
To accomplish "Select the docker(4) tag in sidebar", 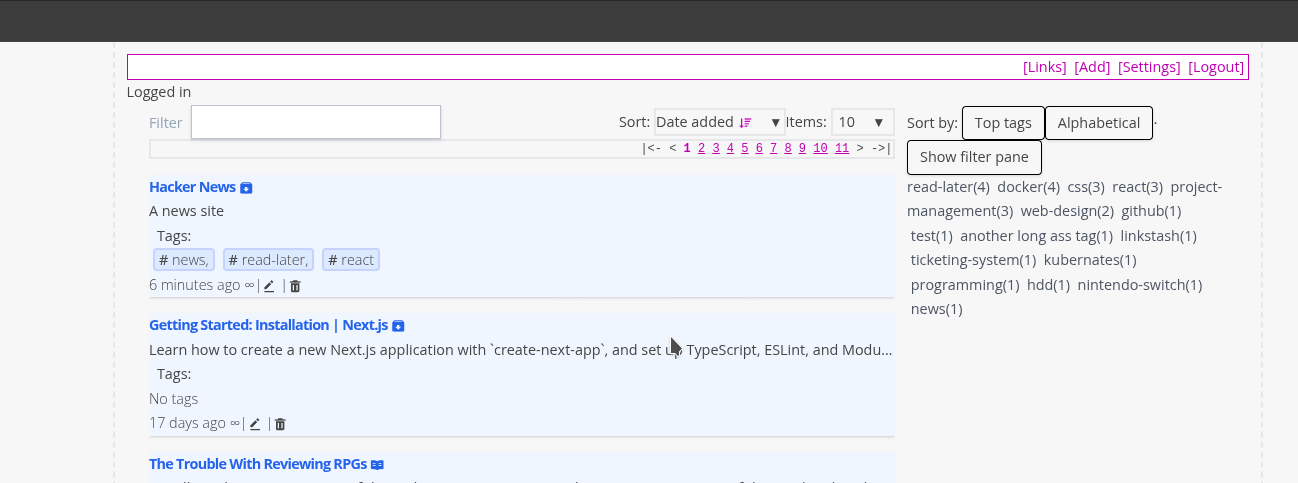I will (1028, 187).
